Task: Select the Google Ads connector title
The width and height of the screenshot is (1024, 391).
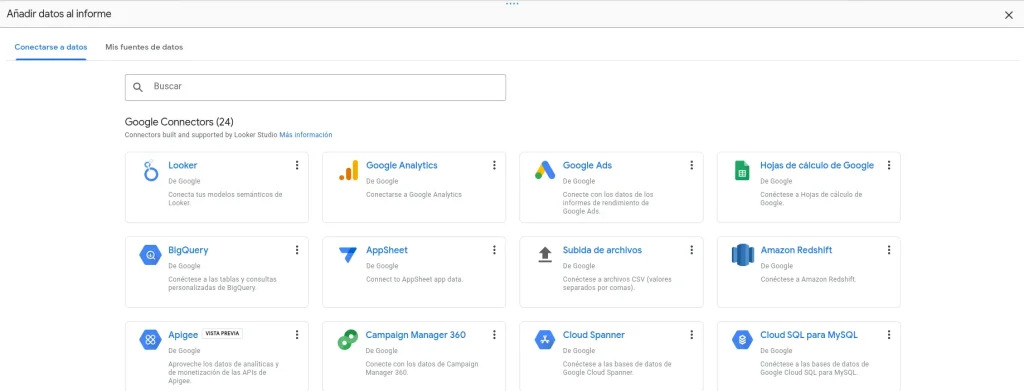Action: pos(587,165)
